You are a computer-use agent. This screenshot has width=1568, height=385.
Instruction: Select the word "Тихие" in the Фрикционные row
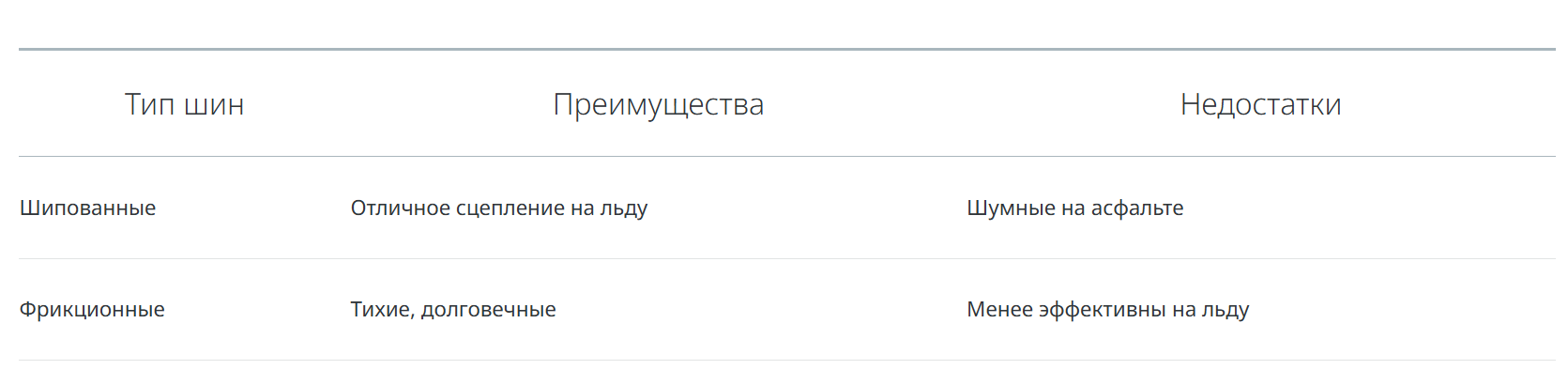(x=379, y=309)
